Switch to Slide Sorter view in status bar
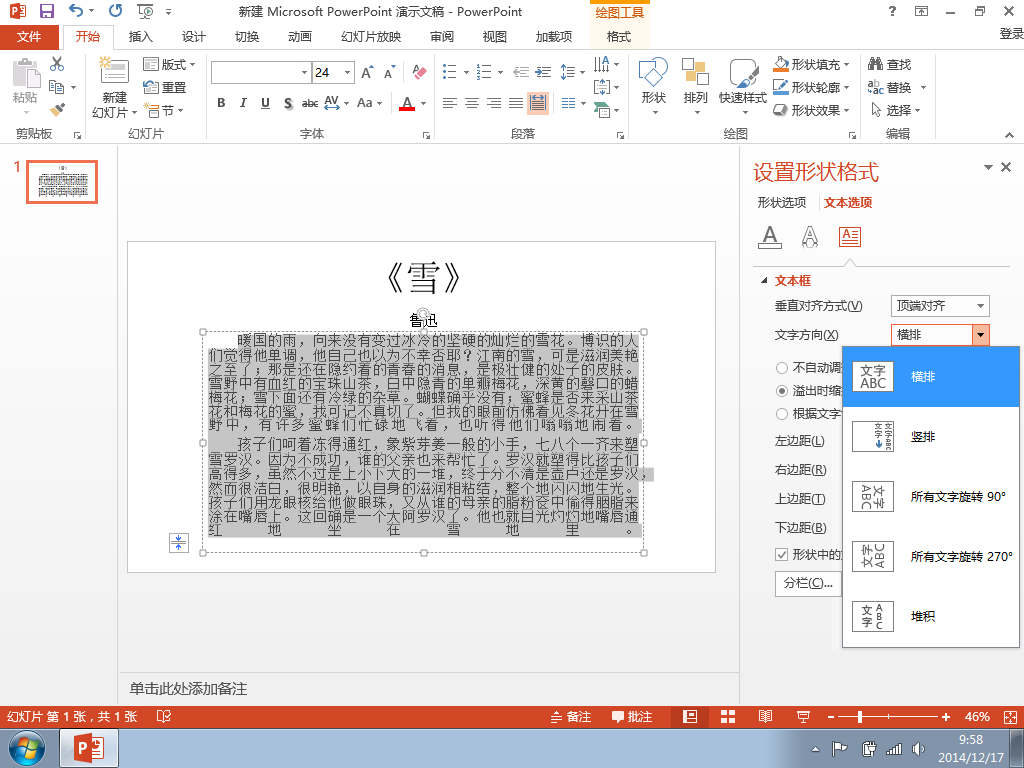Viewport: 1024px width, 768px height. 728,716
